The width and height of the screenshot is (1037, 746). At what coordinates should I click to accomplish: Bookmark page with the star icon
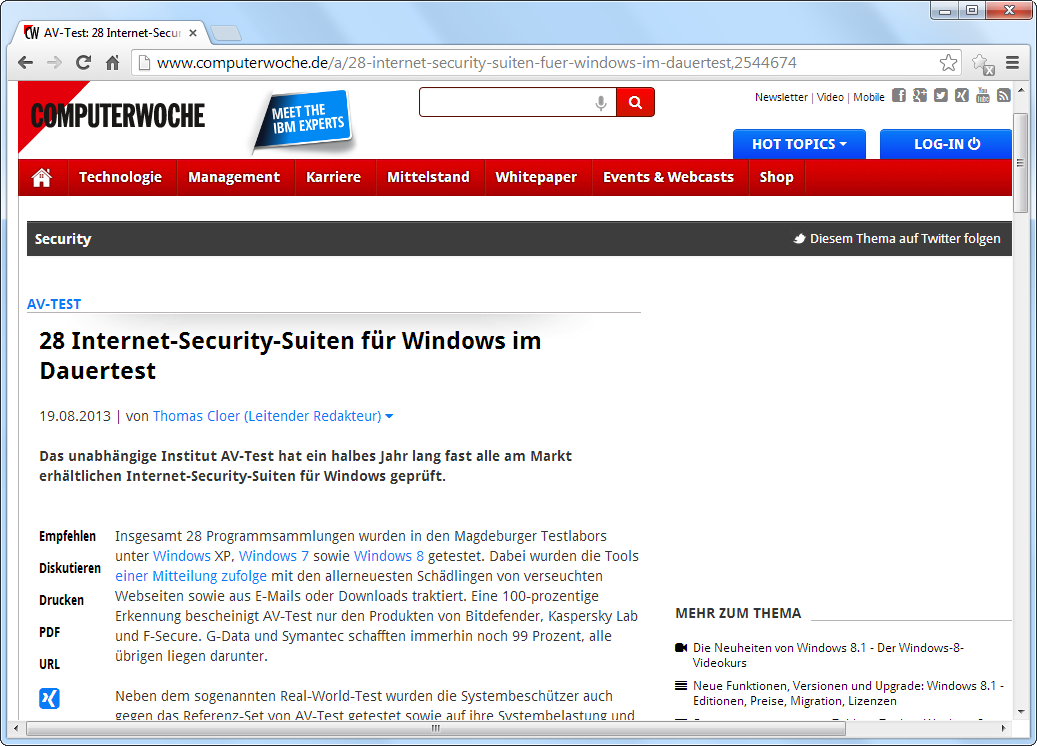coord(948,63)
